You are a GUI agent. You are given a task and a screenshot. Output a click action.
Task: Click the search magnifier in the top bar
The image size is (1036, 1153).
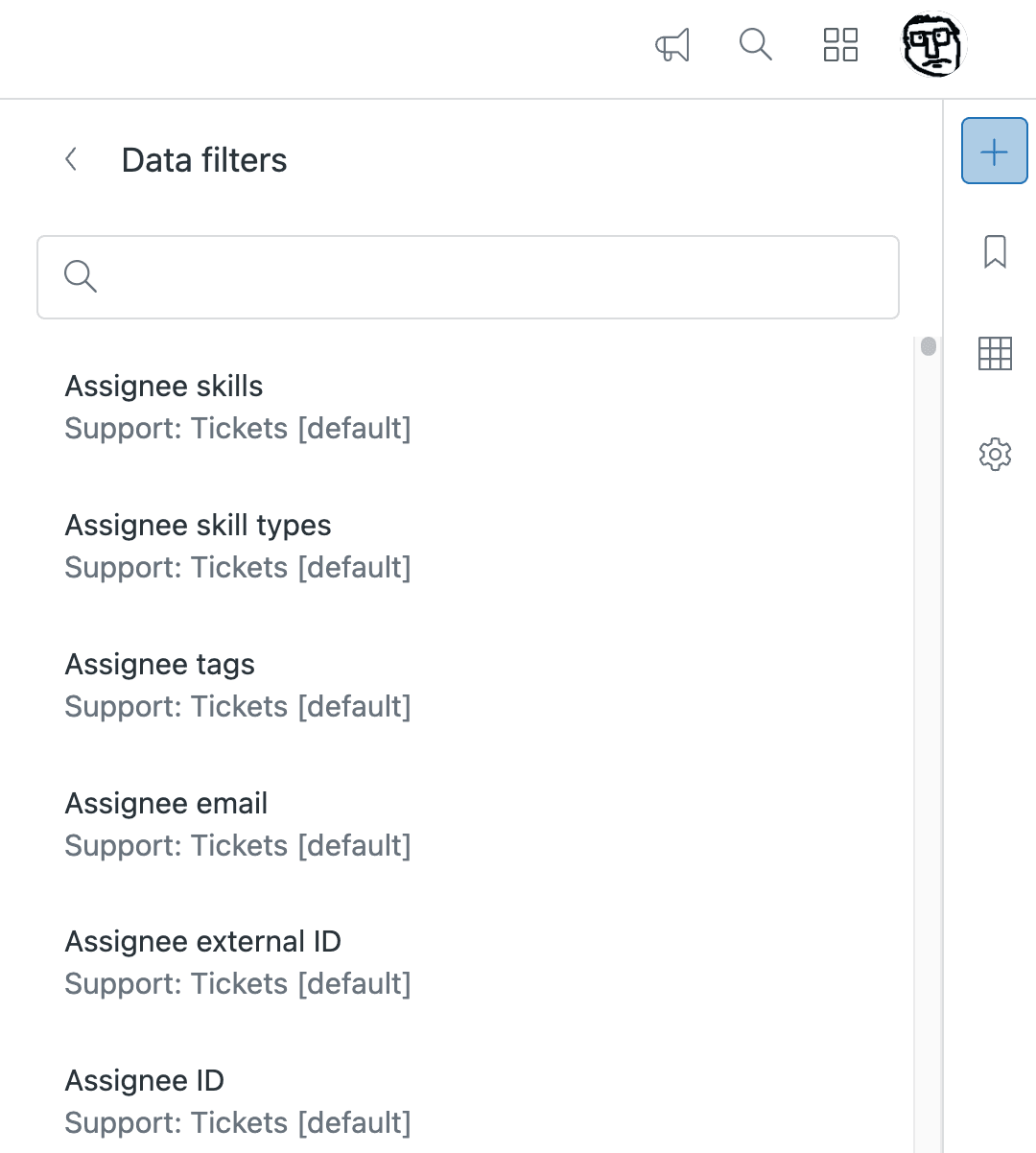755,45
